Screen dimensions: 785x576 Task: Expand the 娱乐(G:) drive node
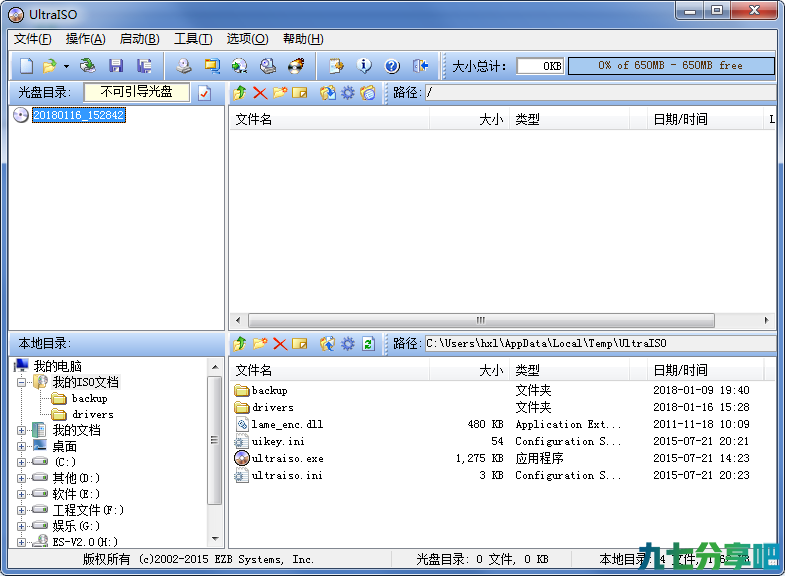pyautogui.click(x=21, y=526)
